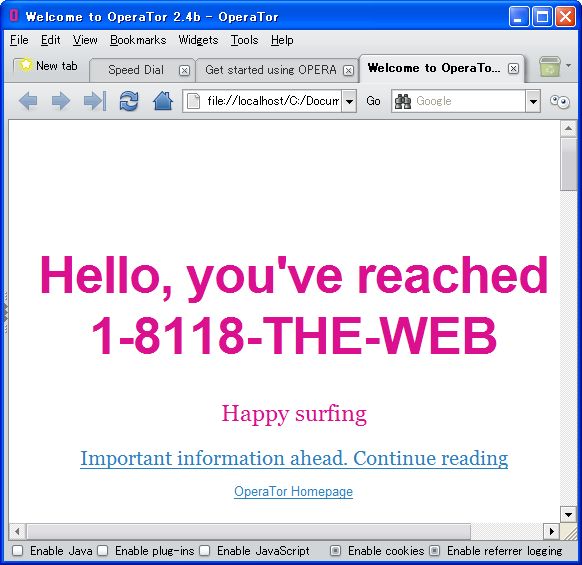The image size is (582, 565).
Task: Expand the arrow next to the trash can
Action: point(568,66)
